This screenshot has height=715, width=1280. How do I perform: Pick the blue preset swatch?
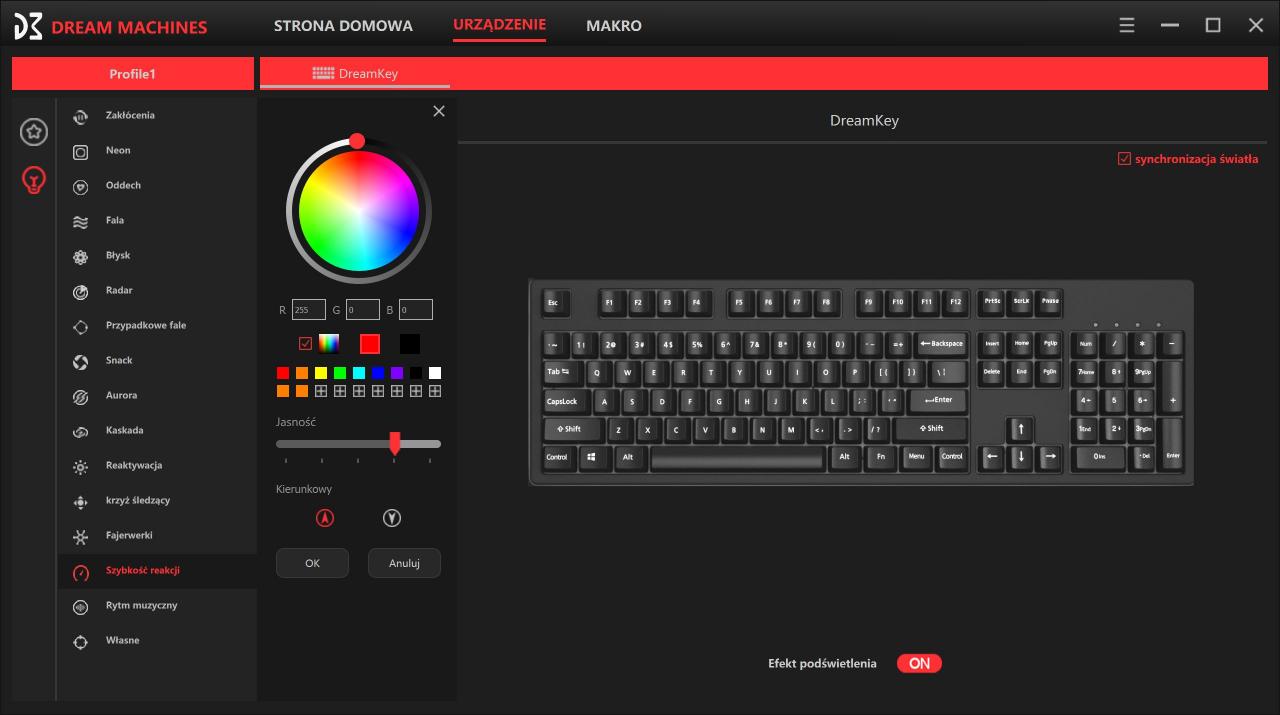click(378, 373)
